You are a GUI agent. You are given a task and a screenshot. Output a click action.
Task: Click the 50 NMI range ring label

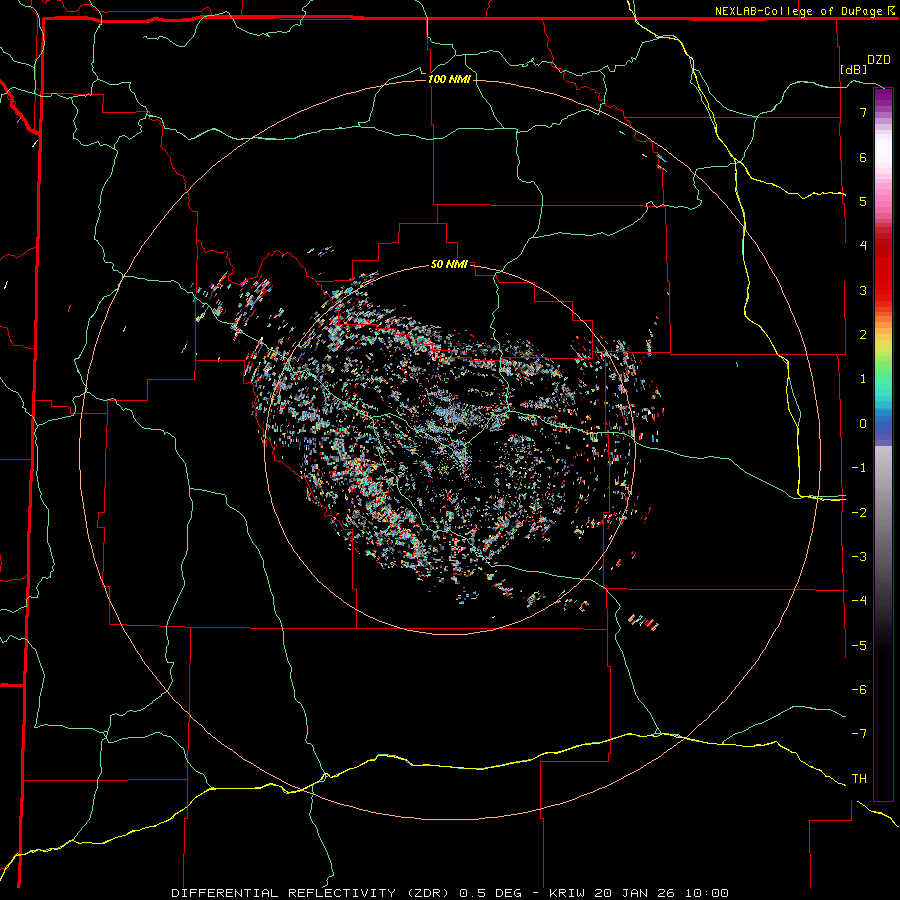(x=449, y=264)
